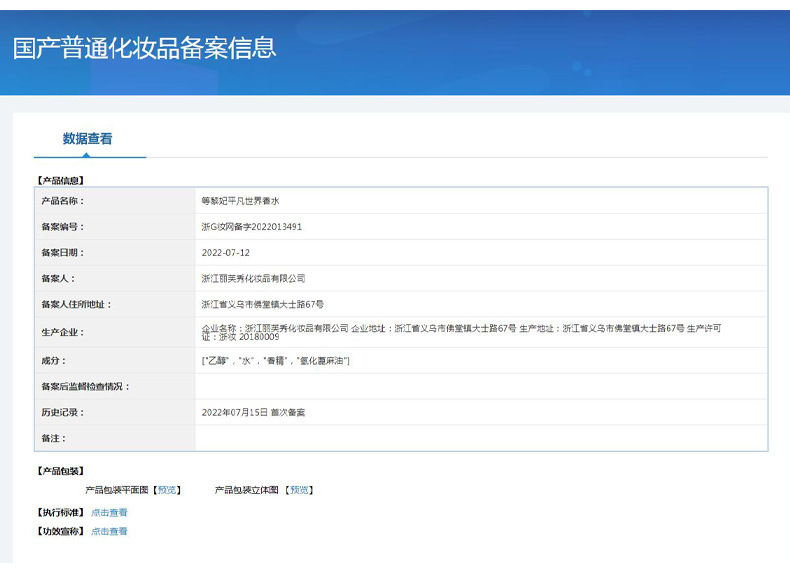Click the 产品名称 row label
790x582 pixels.
tap(63, 201)
